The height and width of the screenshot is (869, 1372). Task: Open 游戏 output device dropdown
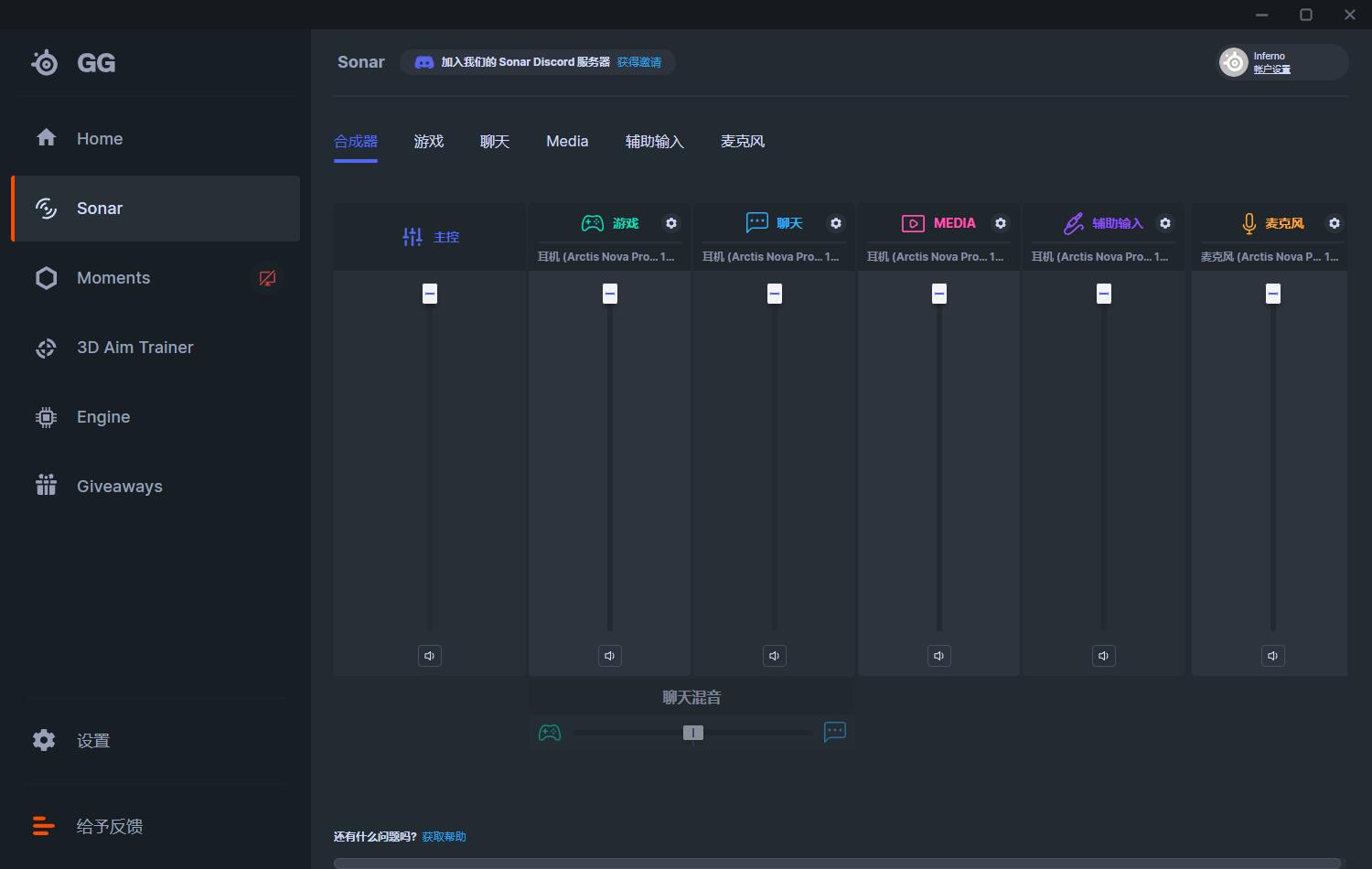click(606, 257)
